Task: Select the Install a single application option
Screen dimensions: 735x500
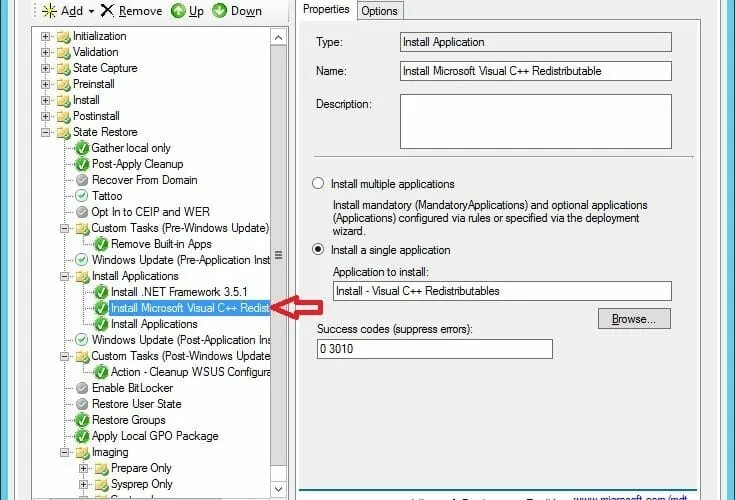Action: click(x=318, y=249)
